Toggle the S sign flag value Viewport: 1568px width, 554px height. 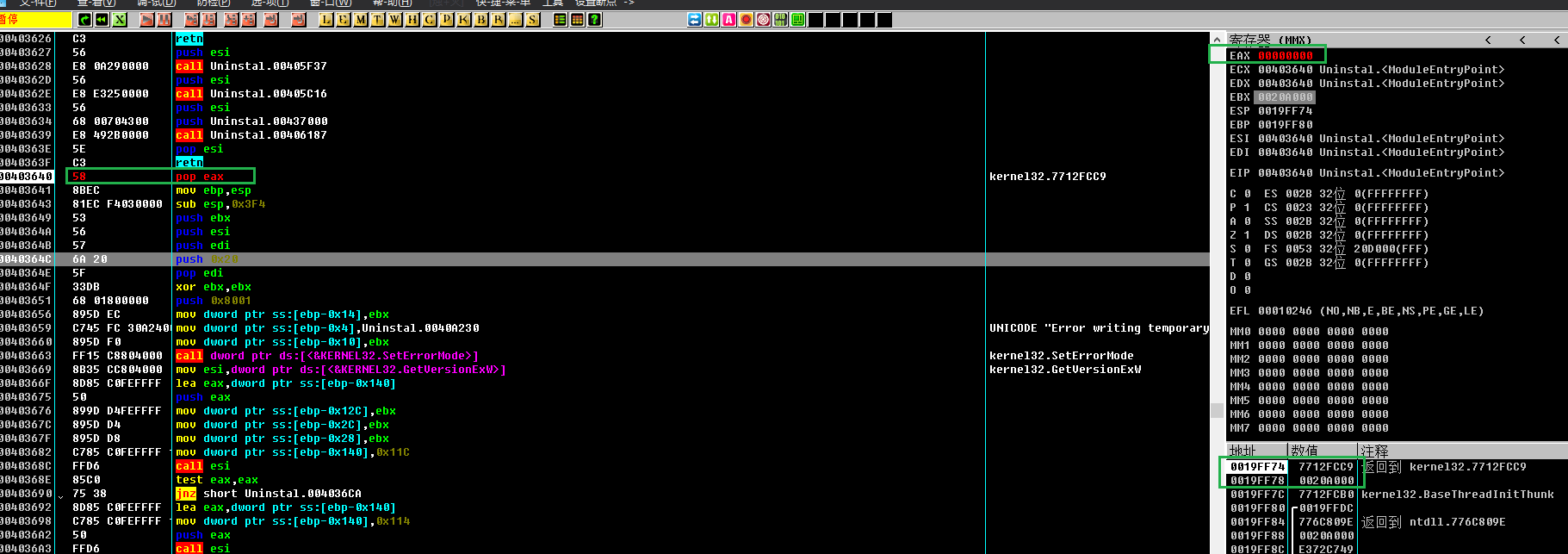1247,249
